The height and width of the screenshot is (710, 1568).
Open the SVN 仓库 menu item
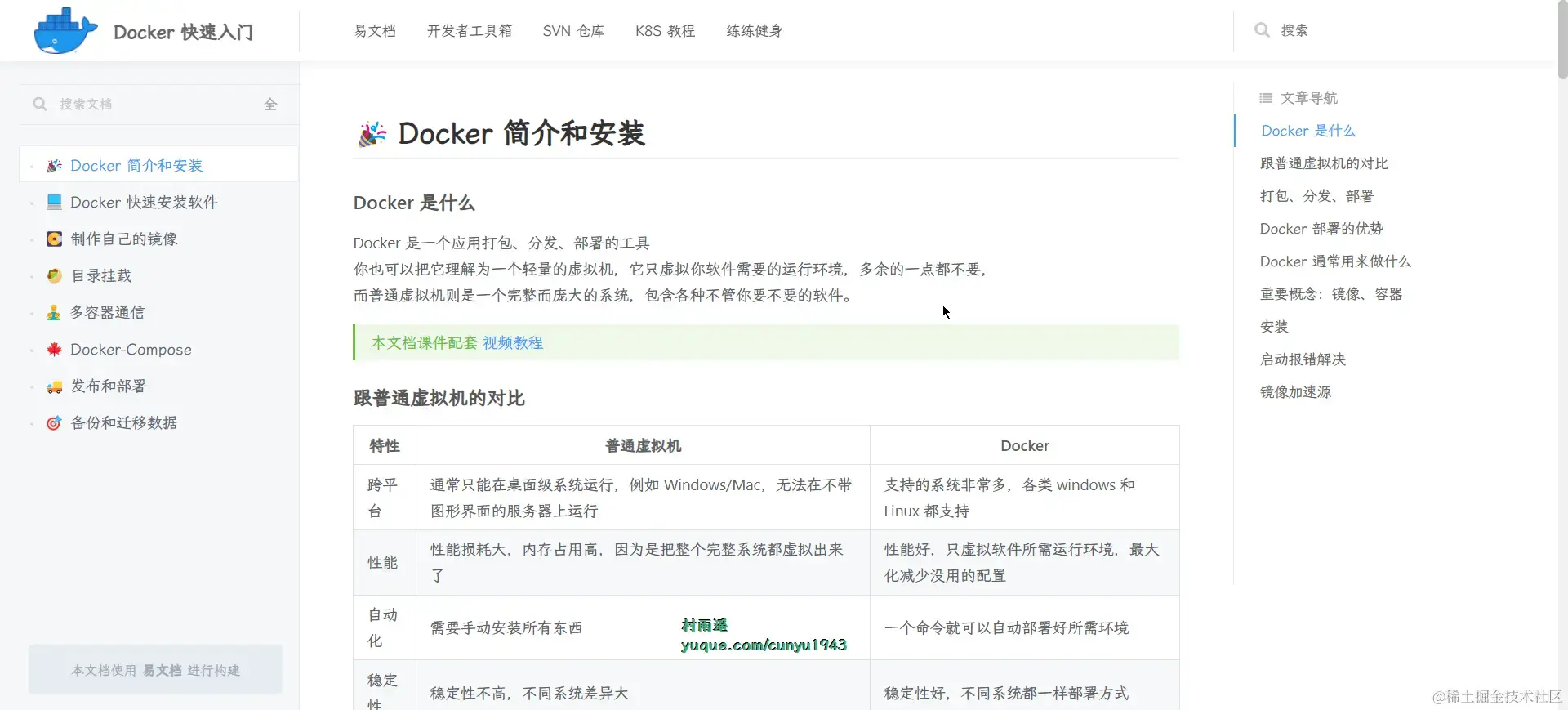(573, 31)
